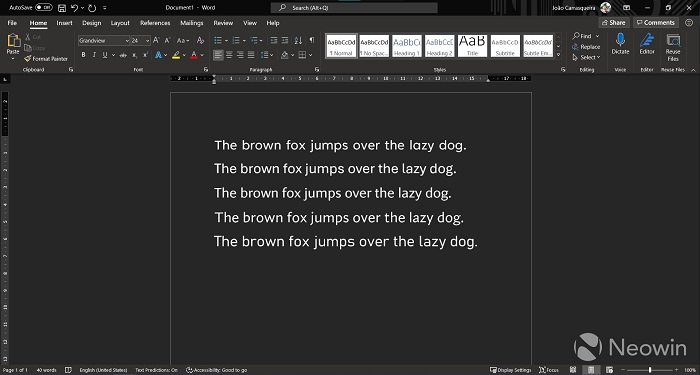Switch to the Insert tab
Screen dimensions: 700x375
point(64,23)
